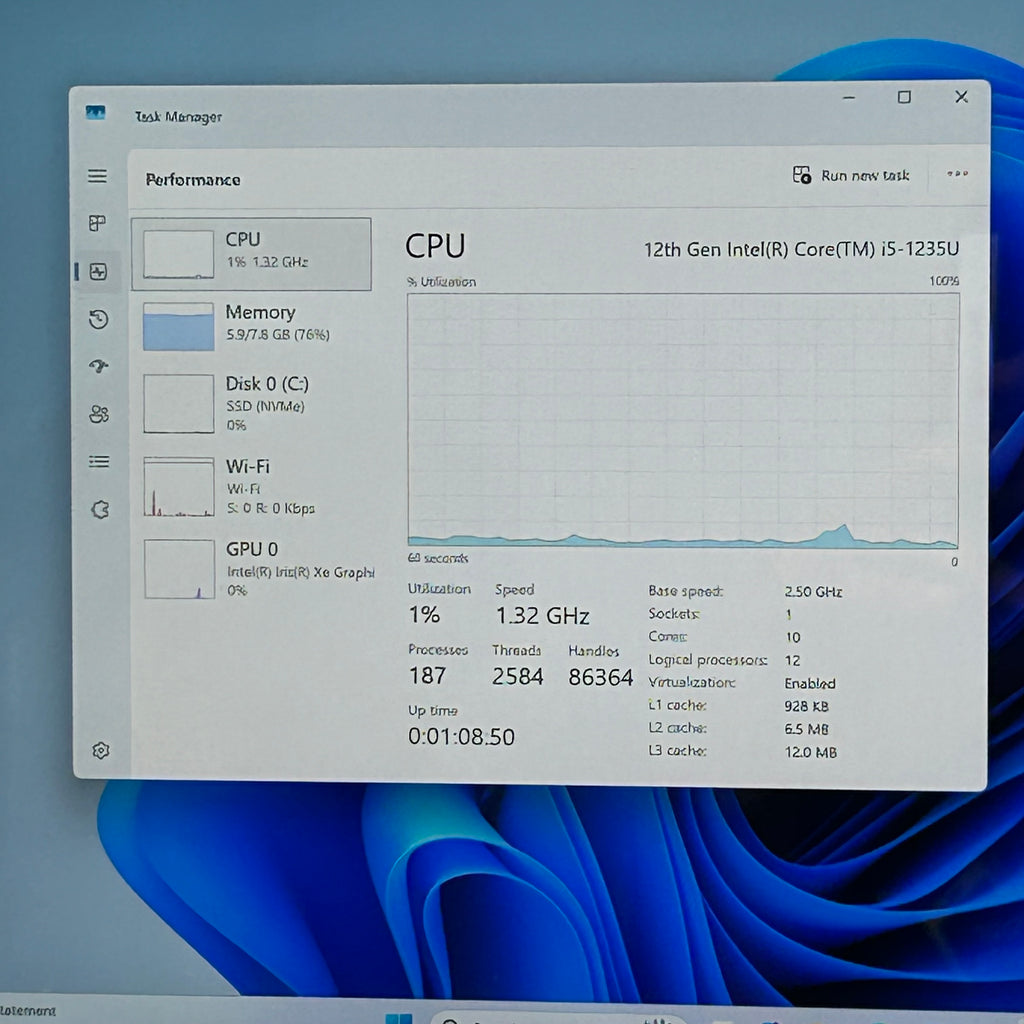Click the L1 cache 928 KB value
Viewport: 1024px width, 1024px height.
807,706
